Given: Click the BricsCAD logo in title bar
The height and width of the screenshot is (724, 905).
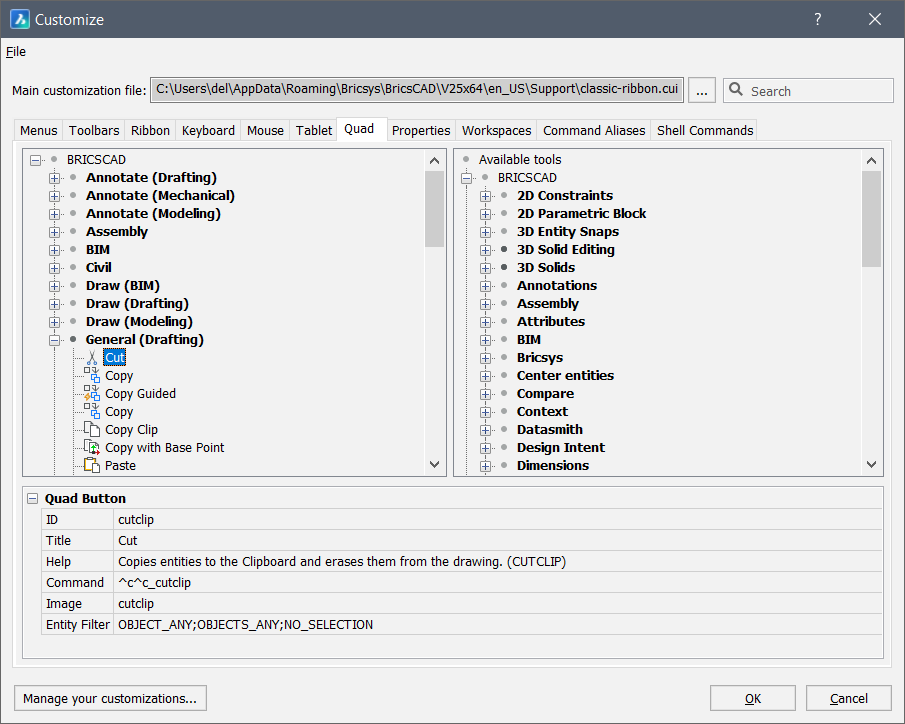Looking at the screenshot, I should coord(19,19).
